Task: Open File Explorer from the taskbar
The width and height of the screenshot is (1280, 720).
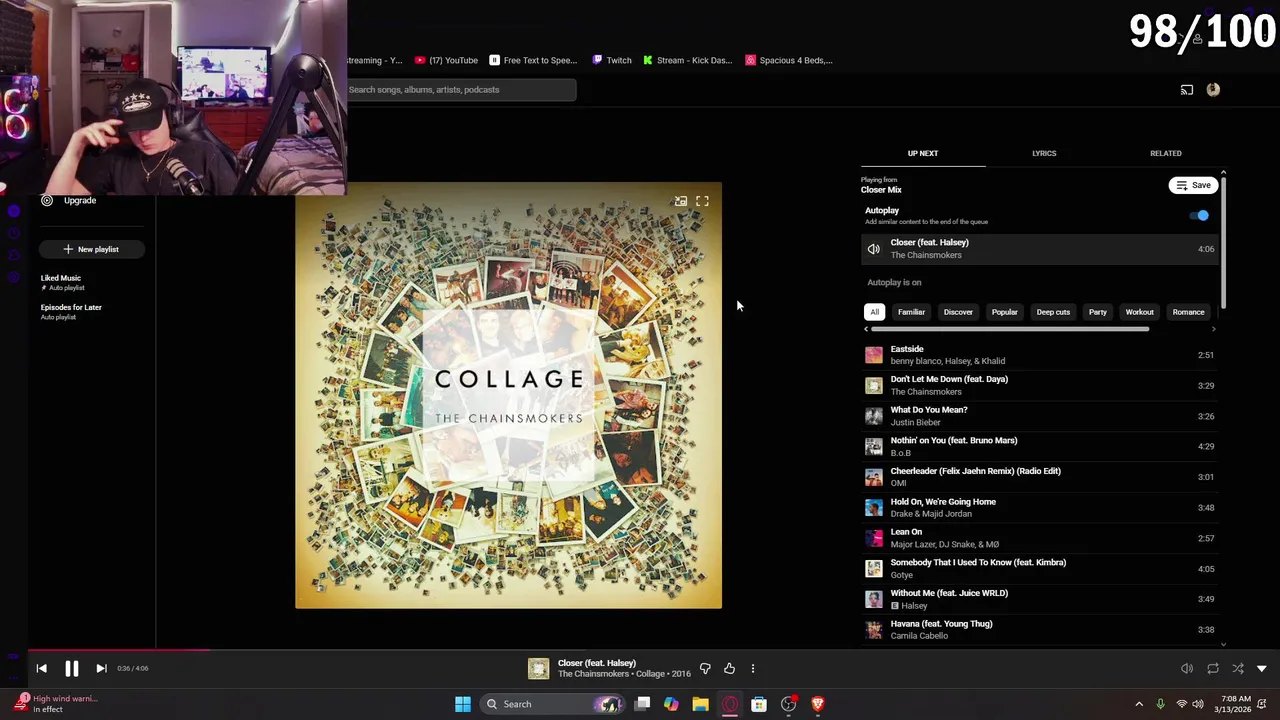Action: pyautogui.click(x=700, y=704)
